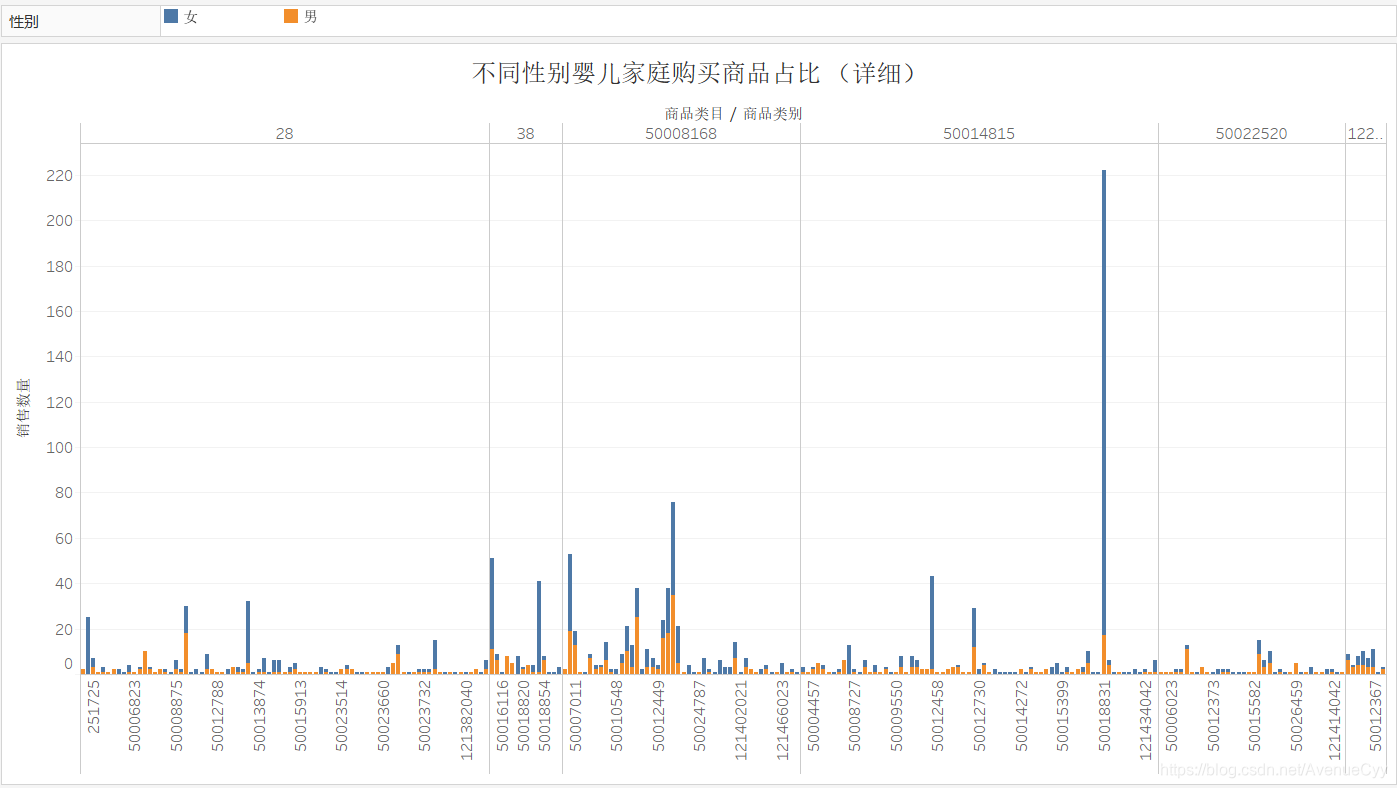
Task: Click the 100 tick on the y-axis
Action: point(60,448)
